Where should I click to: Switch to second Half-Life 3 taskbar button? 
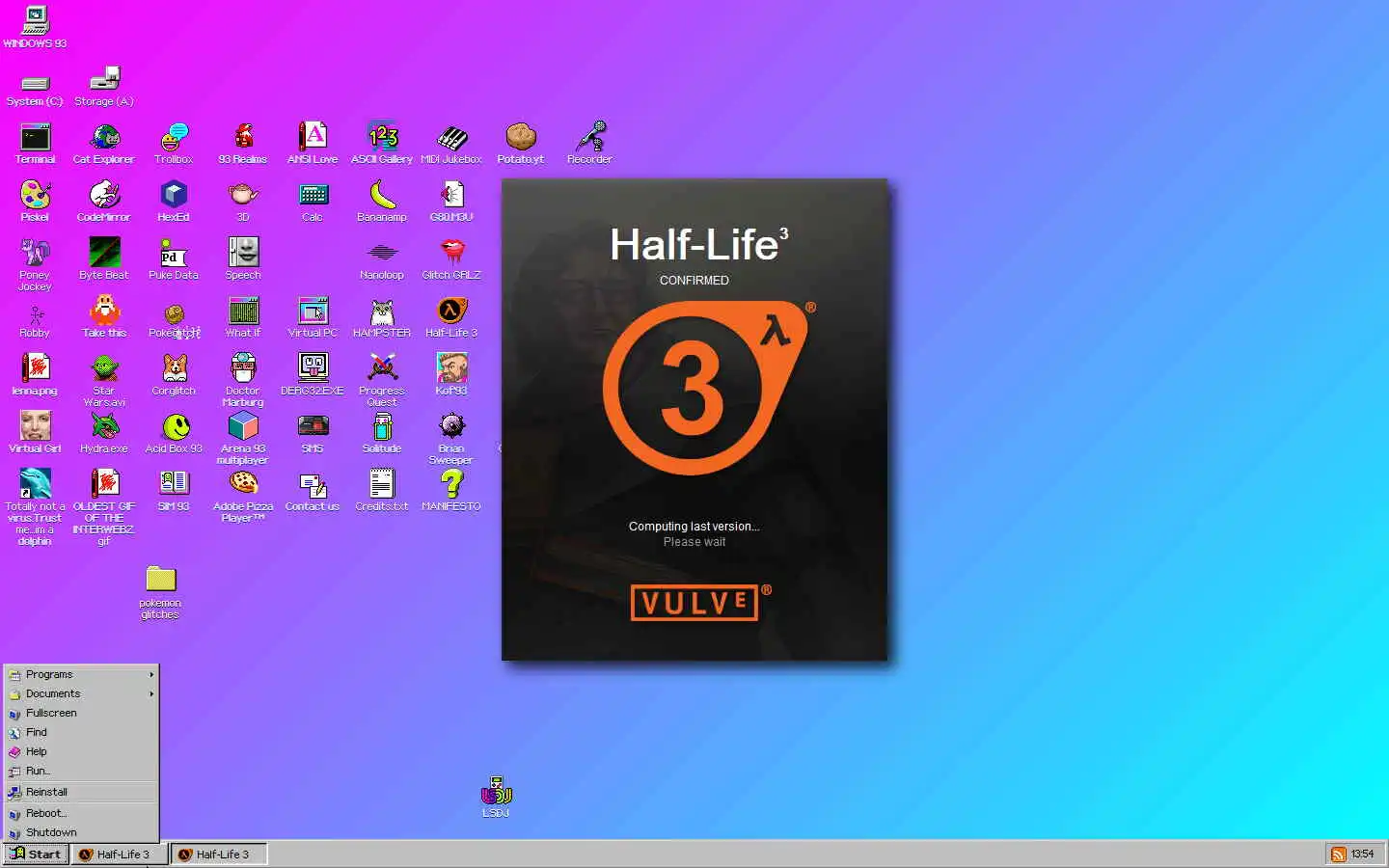tap(219, 854)
